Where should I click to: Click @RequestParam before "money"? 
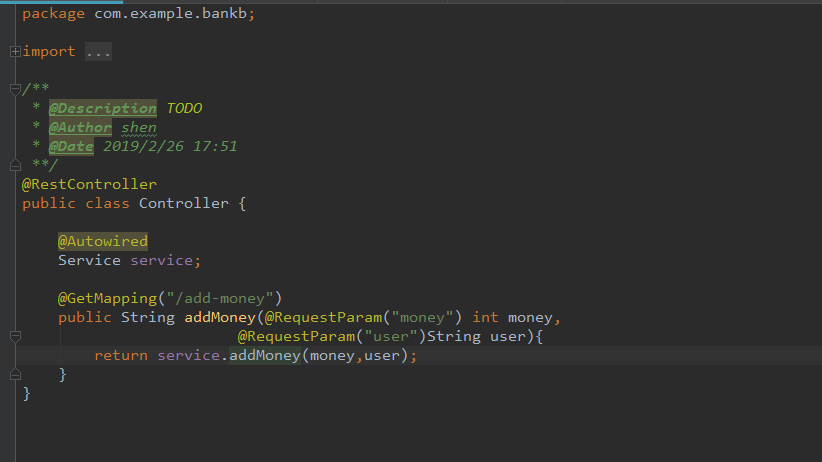pyautogui.click(x=323, y=317)
